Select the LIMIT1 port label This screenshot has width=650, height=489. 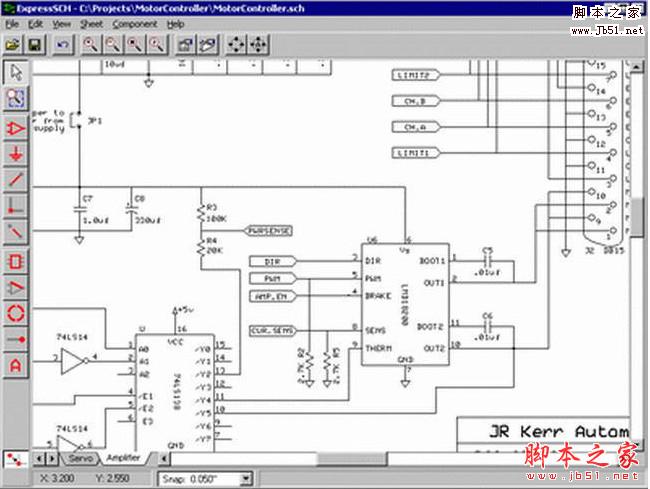click(x=415, y=153)
